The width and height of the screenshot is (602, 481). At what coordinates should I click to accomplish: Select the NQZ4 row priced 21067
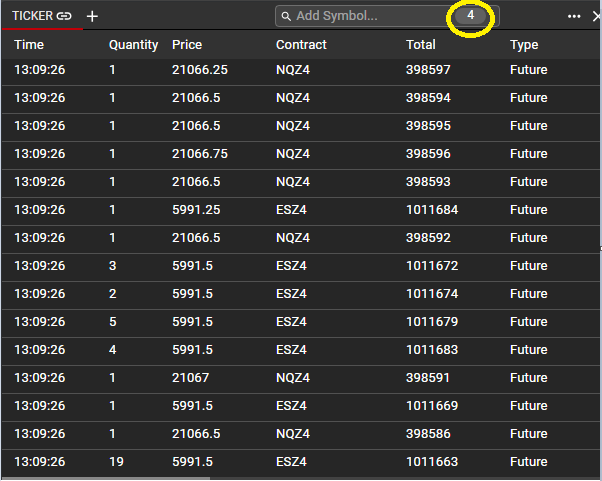300,378
